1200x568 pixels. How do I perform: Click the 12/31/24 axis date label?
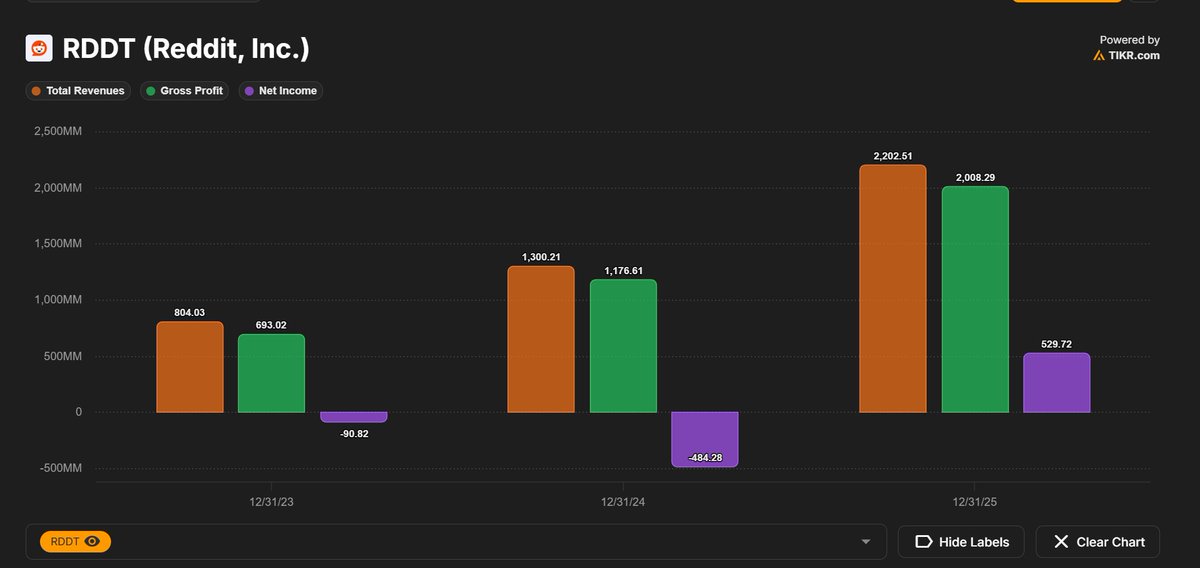(x=623, y=501)
